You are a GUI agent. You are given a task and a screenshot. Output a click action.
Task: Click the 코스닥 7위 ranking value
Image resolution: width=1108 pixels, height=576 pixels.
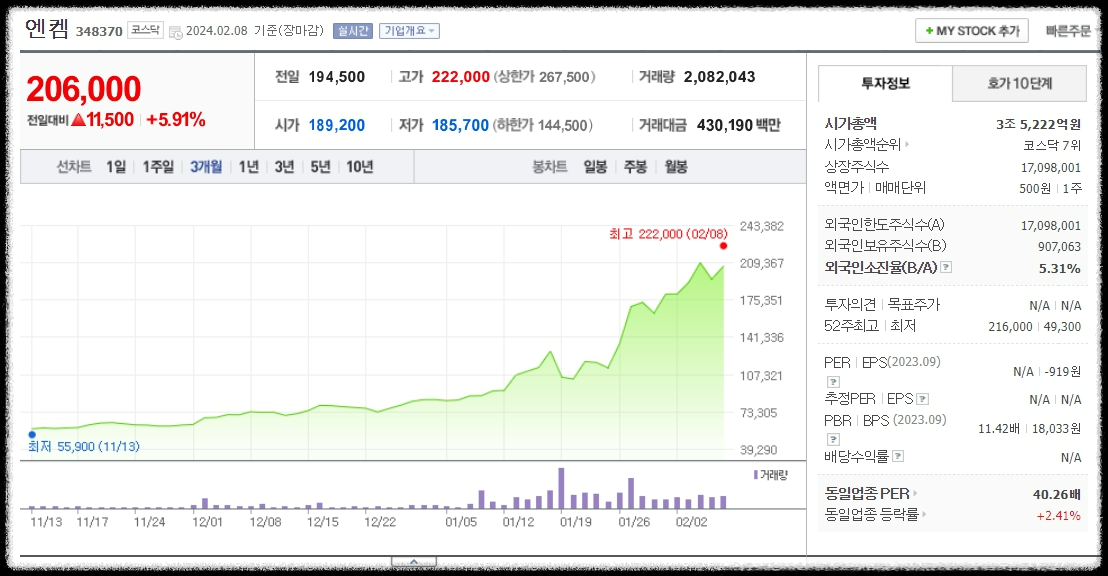tap(1052, 145)
